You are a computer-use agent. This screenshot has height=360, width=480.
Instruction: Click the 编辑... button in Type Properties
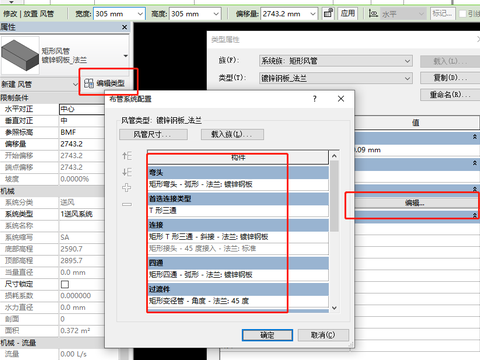(x=415, y=203)
